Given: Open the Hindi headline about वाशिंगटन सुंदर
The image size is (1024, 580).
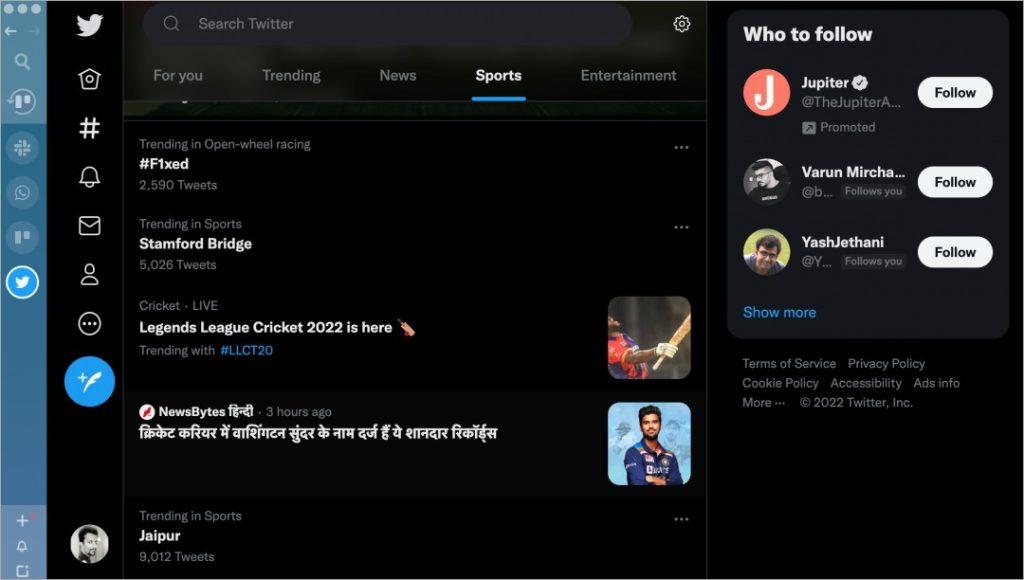Looking at the screenshot, I should pyautogui.click(x=318, y=434).
